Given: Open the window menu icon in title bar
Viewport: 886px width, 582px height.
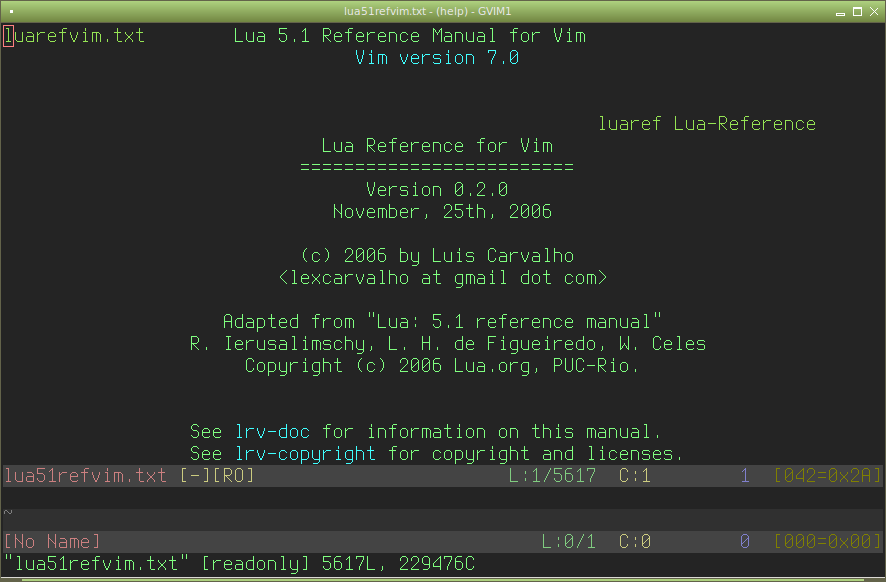Looking at the screenshot, I should [x=10, y=10].
